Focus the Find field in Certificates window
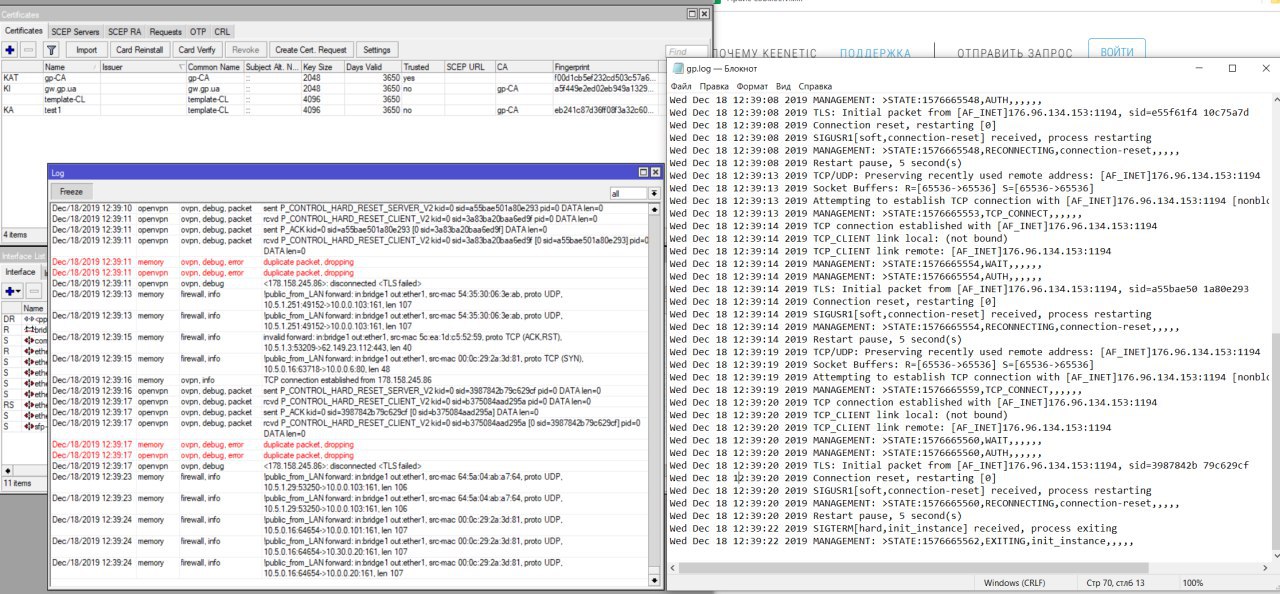This screenshot has width=1280, height=594. [686, 52]
